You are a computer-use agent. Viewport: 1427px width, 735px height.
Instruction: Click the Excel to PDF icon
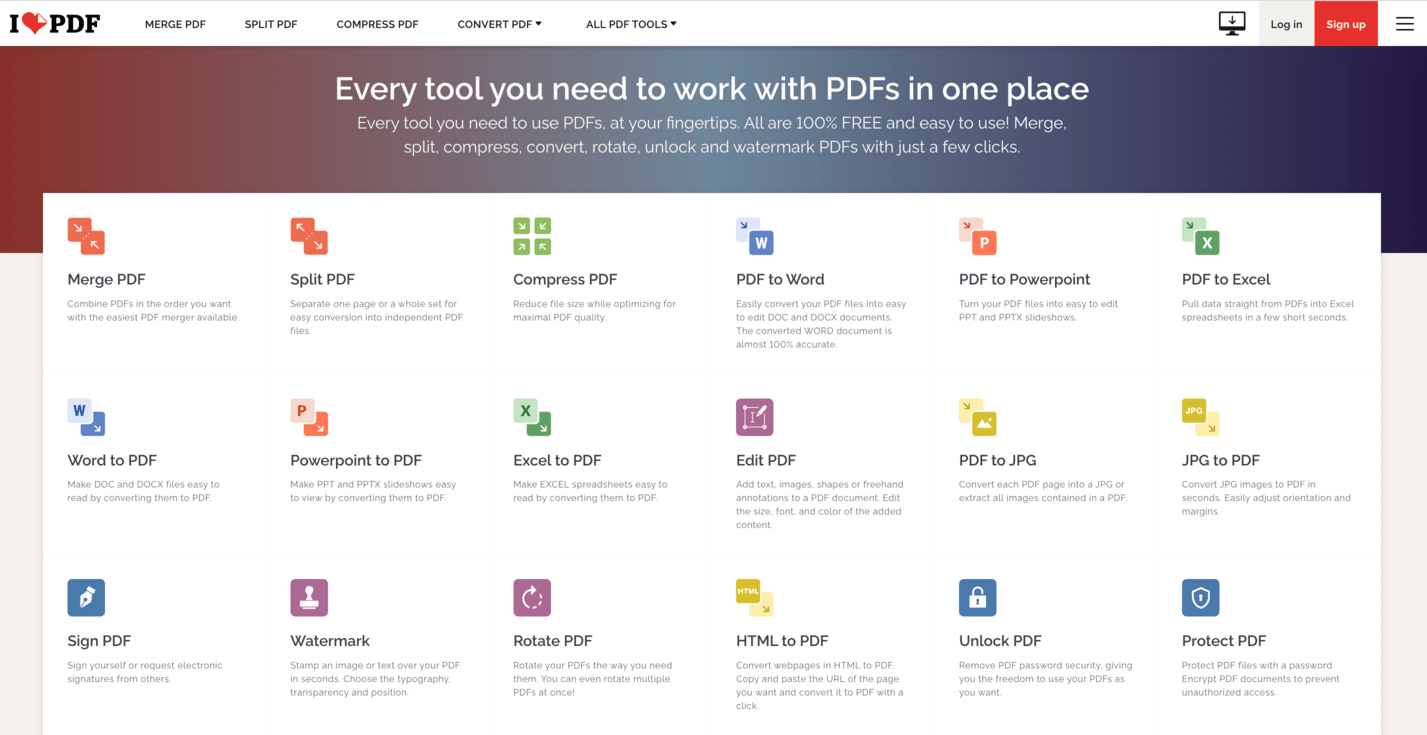(x=532, y=417)
